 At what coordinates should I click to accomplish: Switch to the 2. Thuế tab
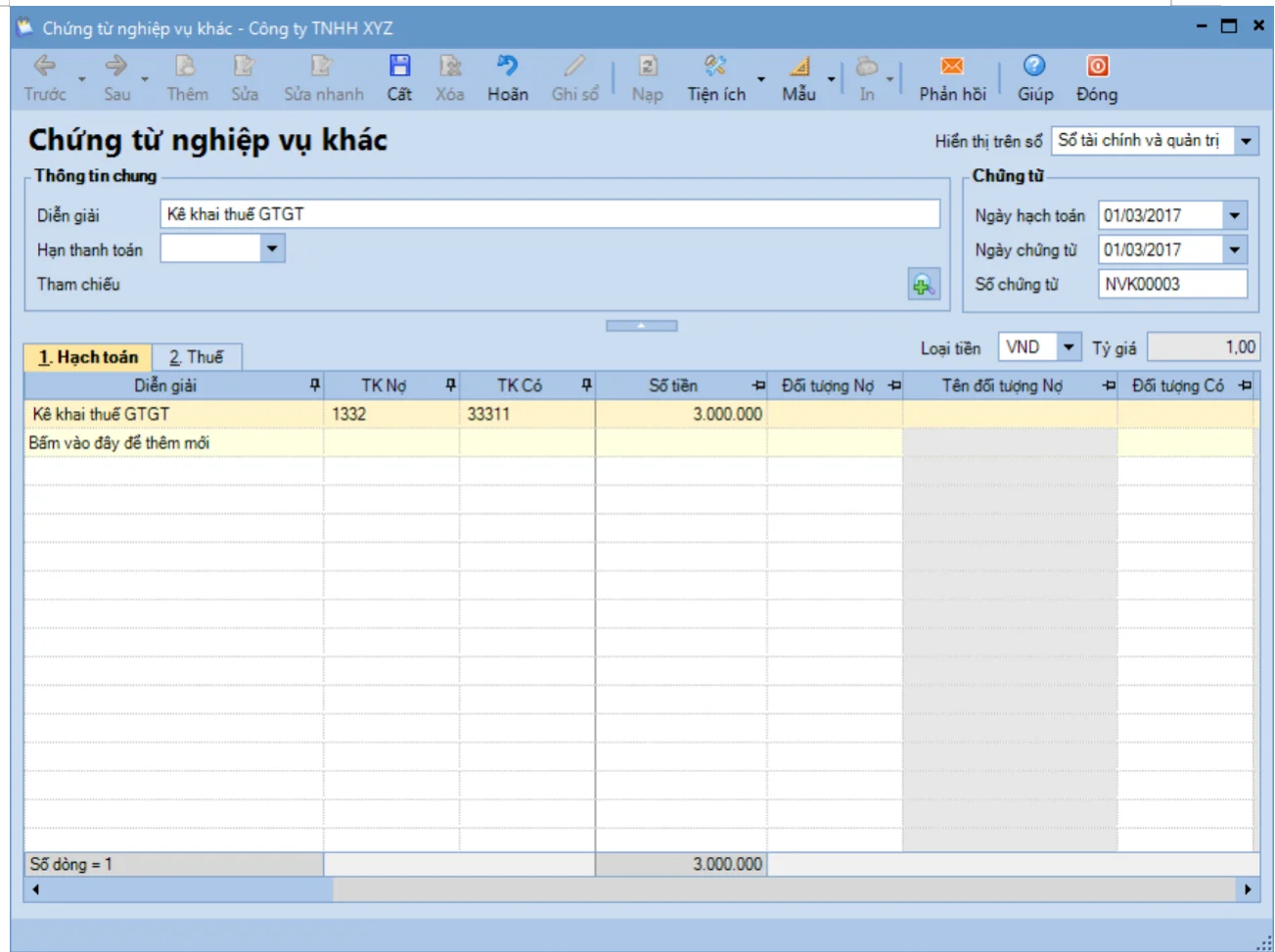[x=197, y=357]
